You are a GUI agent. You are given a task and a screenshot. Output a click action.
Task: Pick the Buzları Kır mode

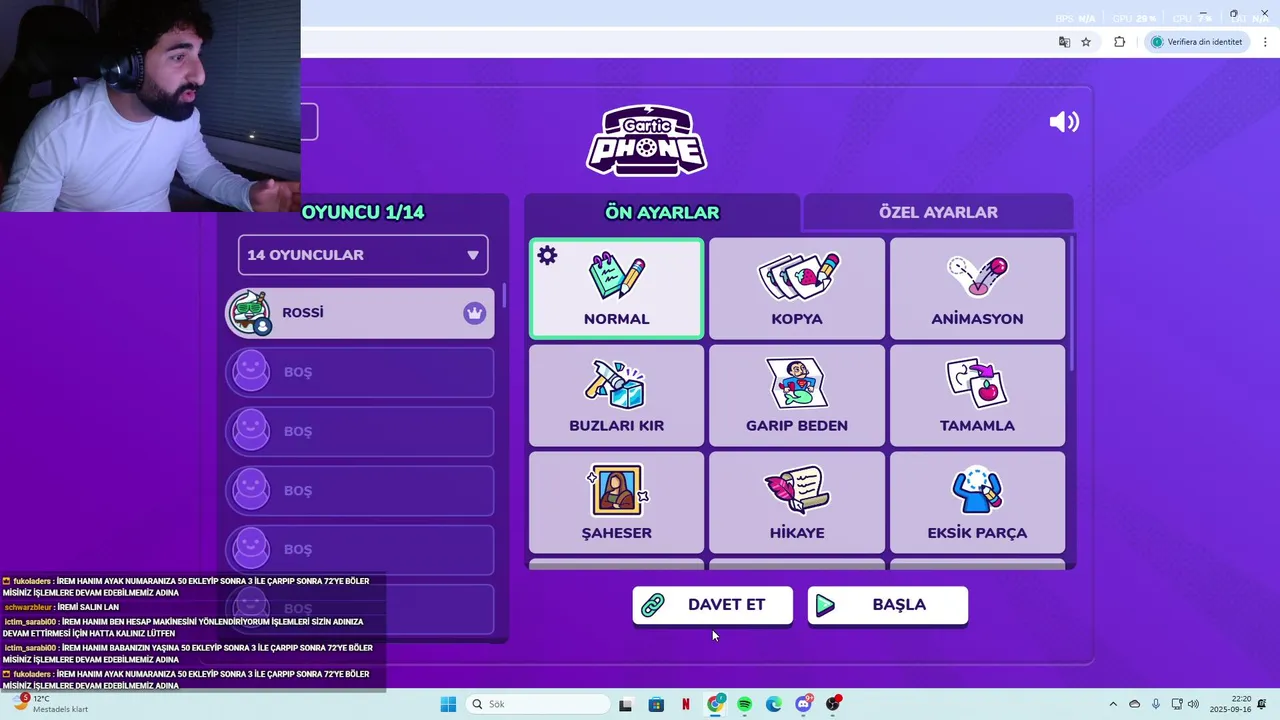[x=616, y=396]
